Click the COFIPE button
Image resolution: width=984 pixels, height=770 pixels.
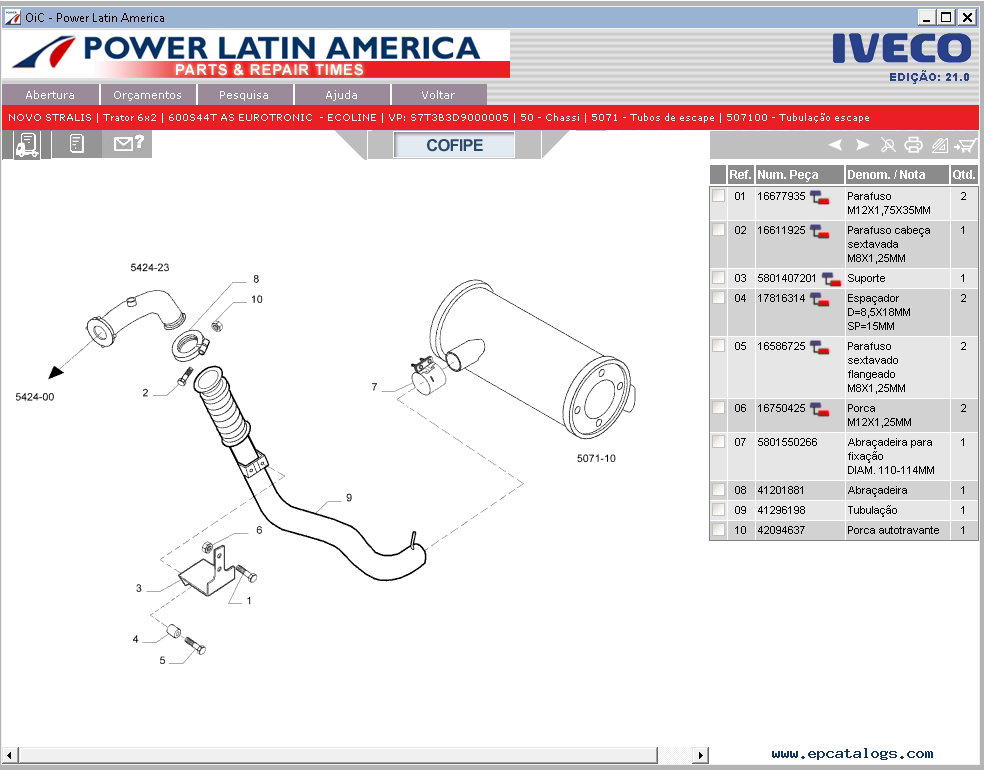tap(454, 145)
